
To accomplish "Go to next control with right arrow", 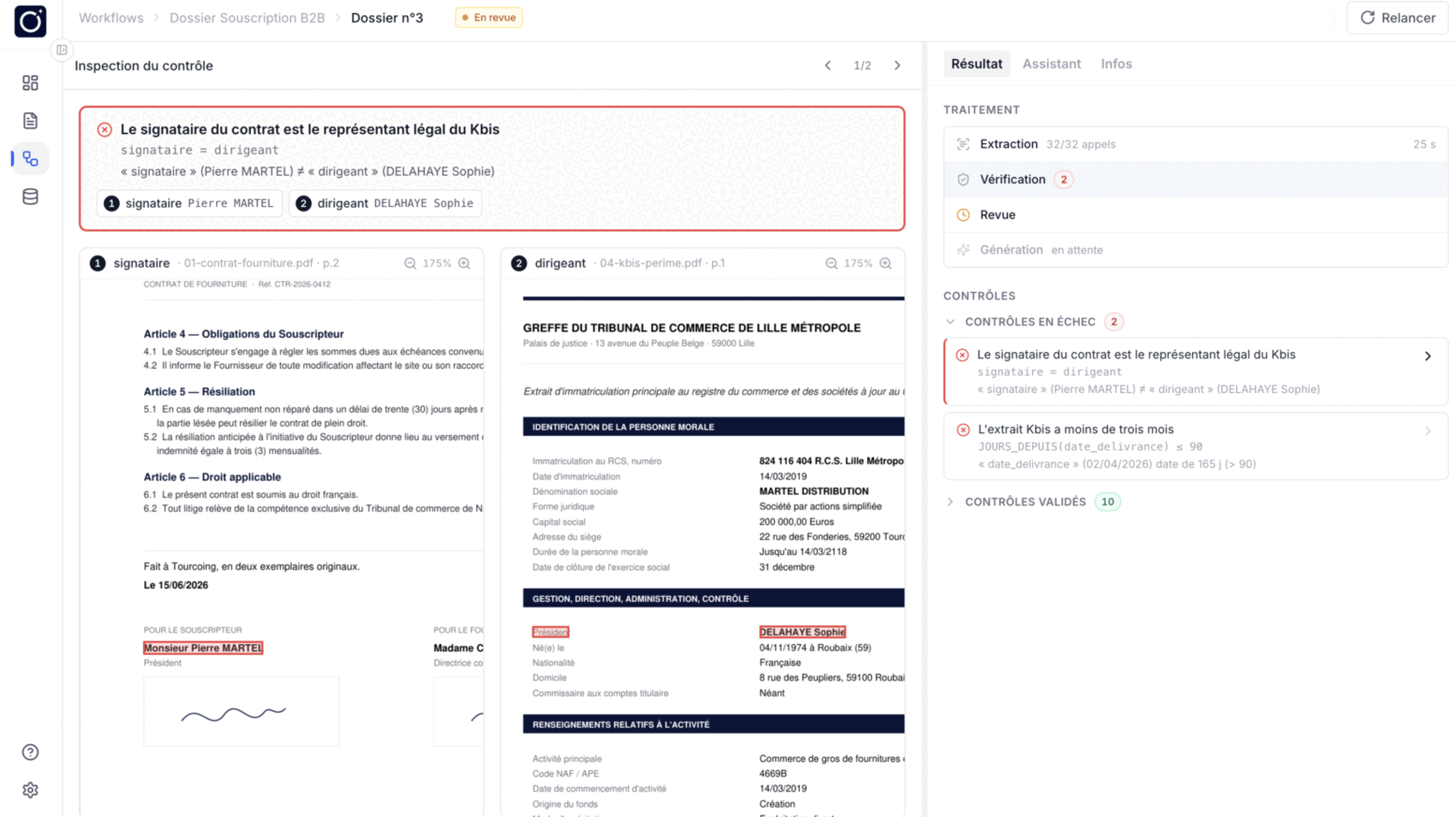I will (x=897, y=65).
